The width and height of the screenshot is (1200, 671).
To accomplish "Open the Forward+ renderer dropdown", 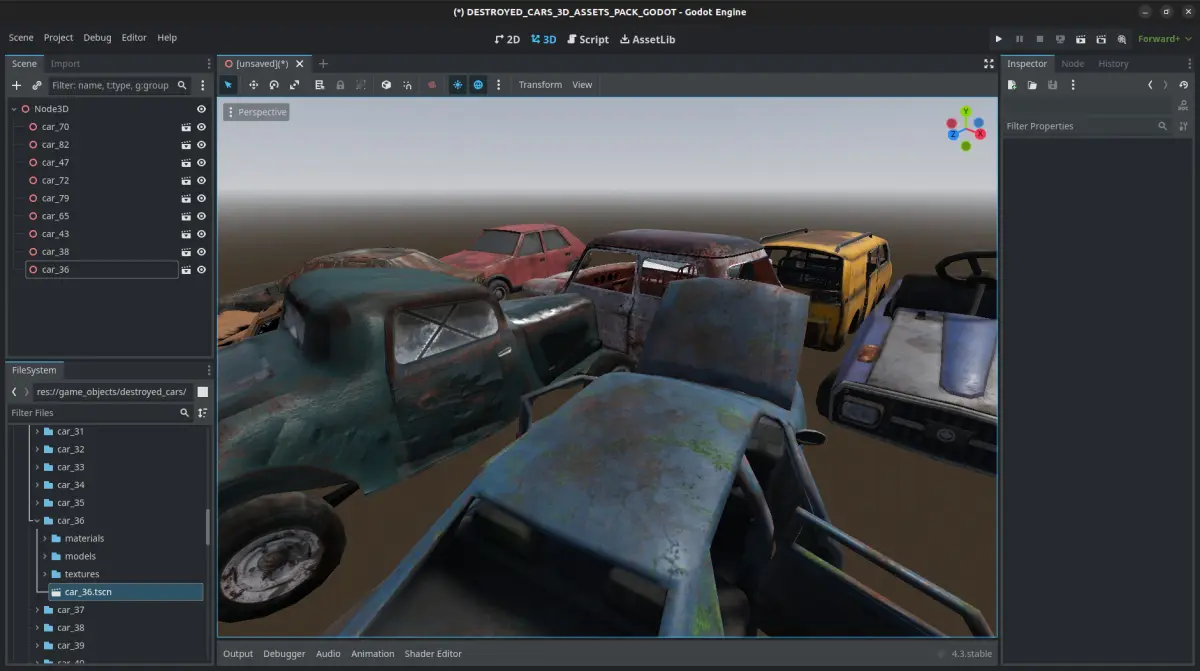I will point(1164,39).
